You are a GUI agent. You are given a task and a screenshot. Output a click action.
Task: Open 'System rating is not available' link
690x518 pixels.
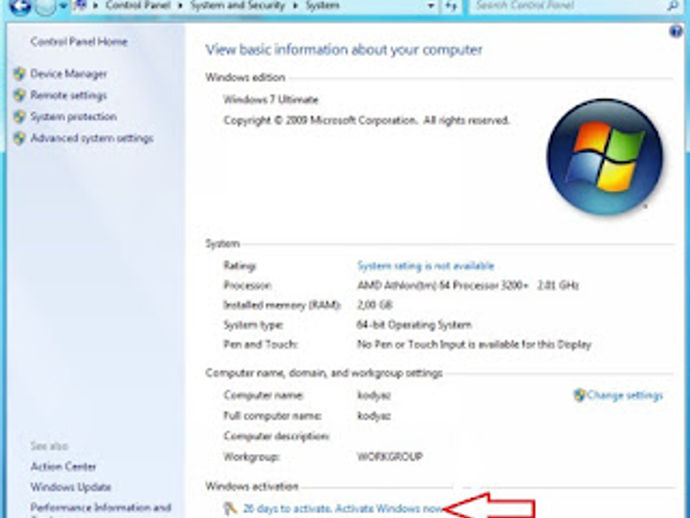point(426,266)
